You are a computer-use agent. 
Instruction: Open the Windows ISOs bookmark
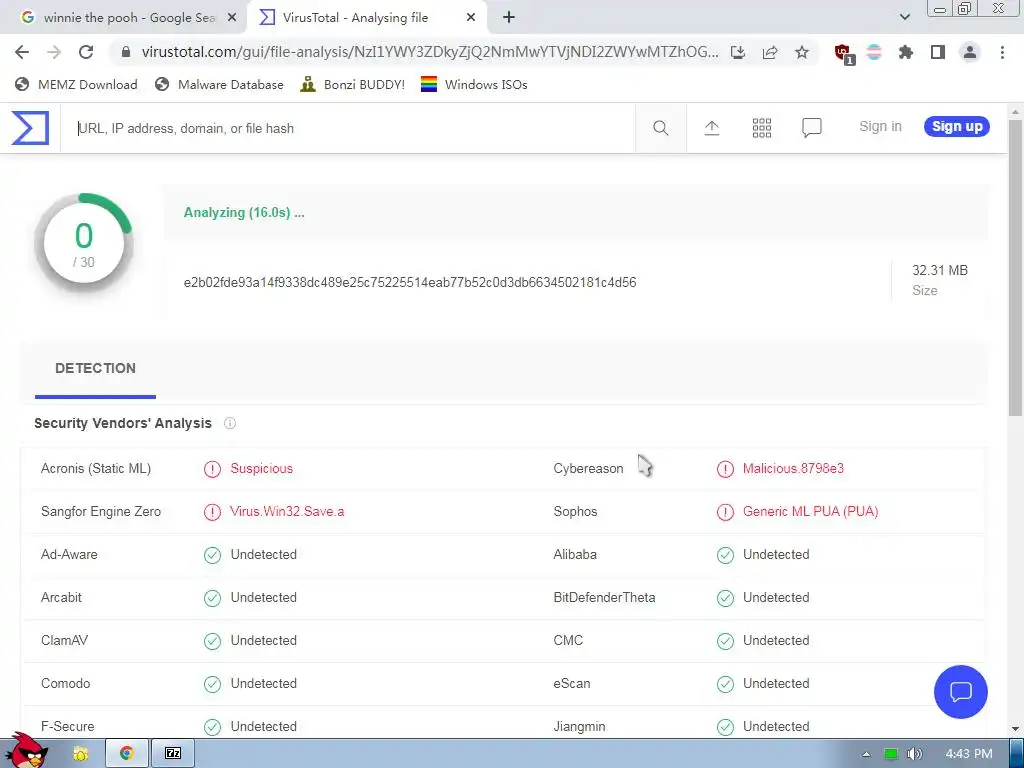(474, 84)
